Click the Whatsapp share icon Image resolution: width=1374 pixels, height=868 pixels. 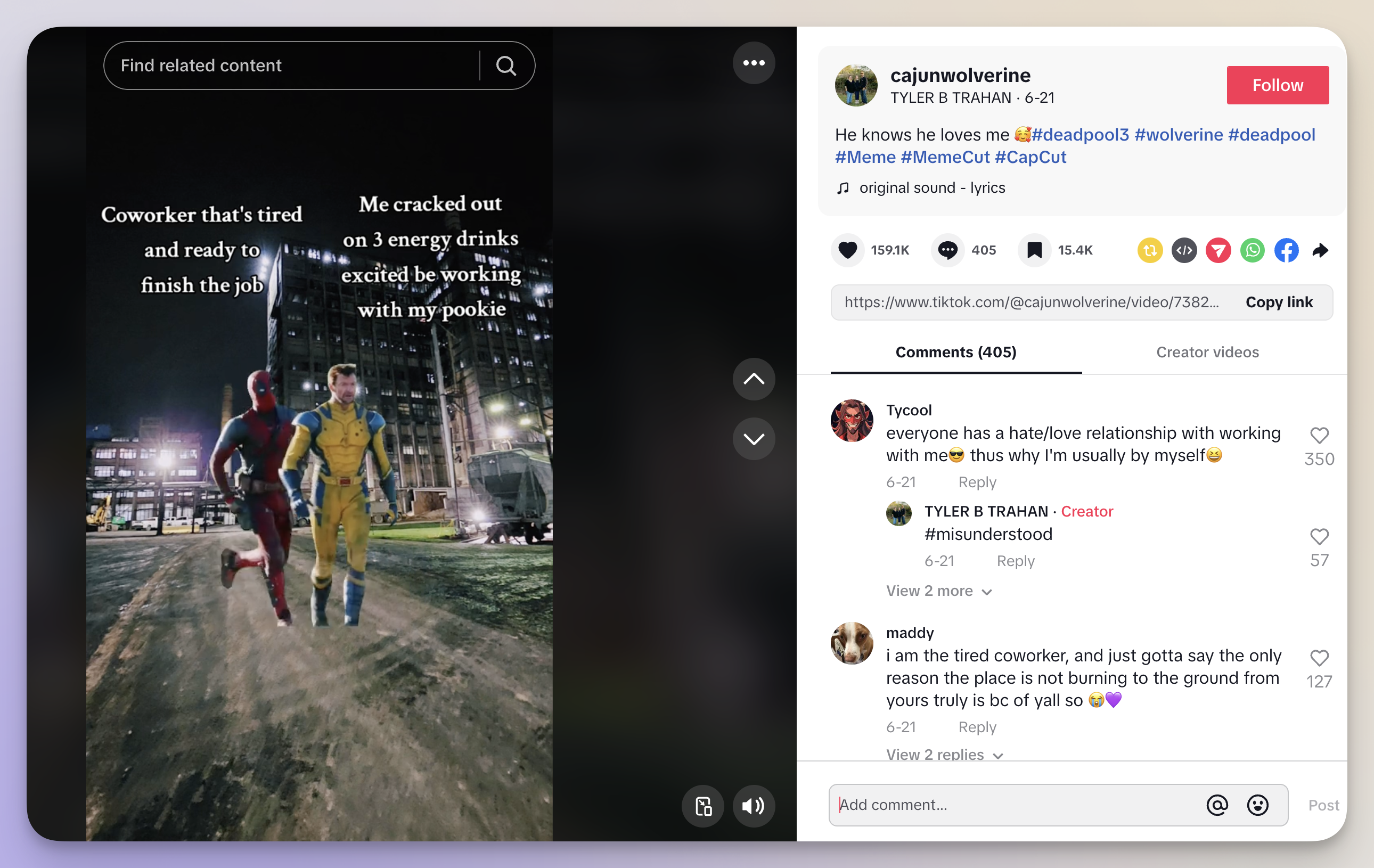(1252, 250)
